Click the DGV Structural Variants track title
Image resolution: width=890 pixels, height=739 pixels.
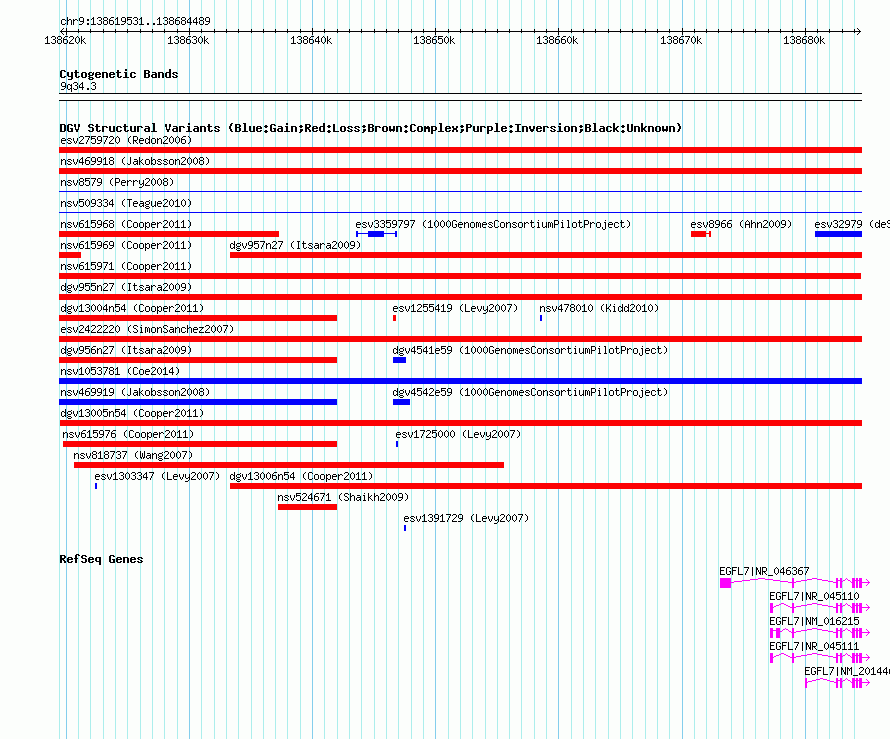370,128
